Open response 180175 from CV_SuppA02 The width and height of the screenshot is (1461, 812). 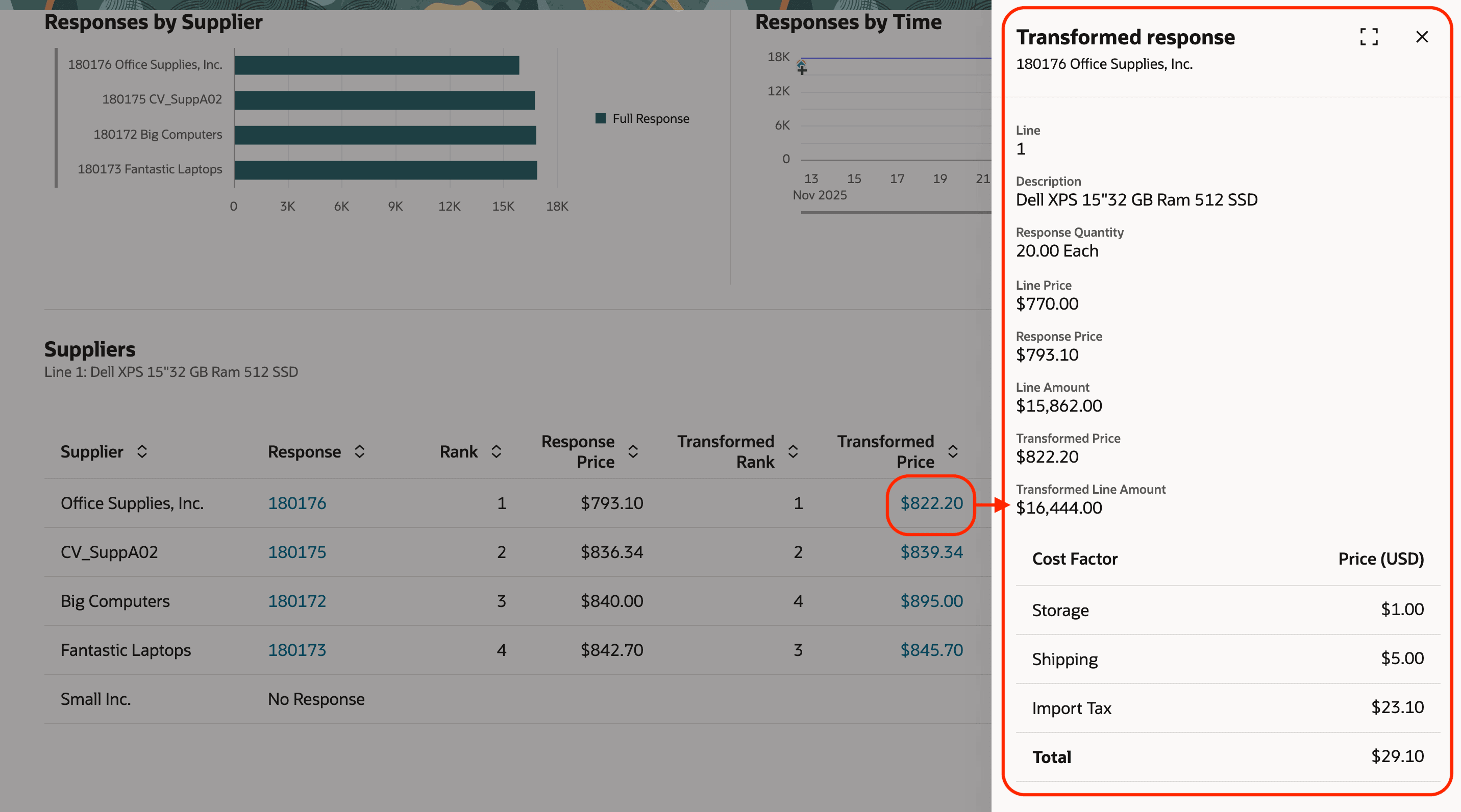[x=297, y=552]
